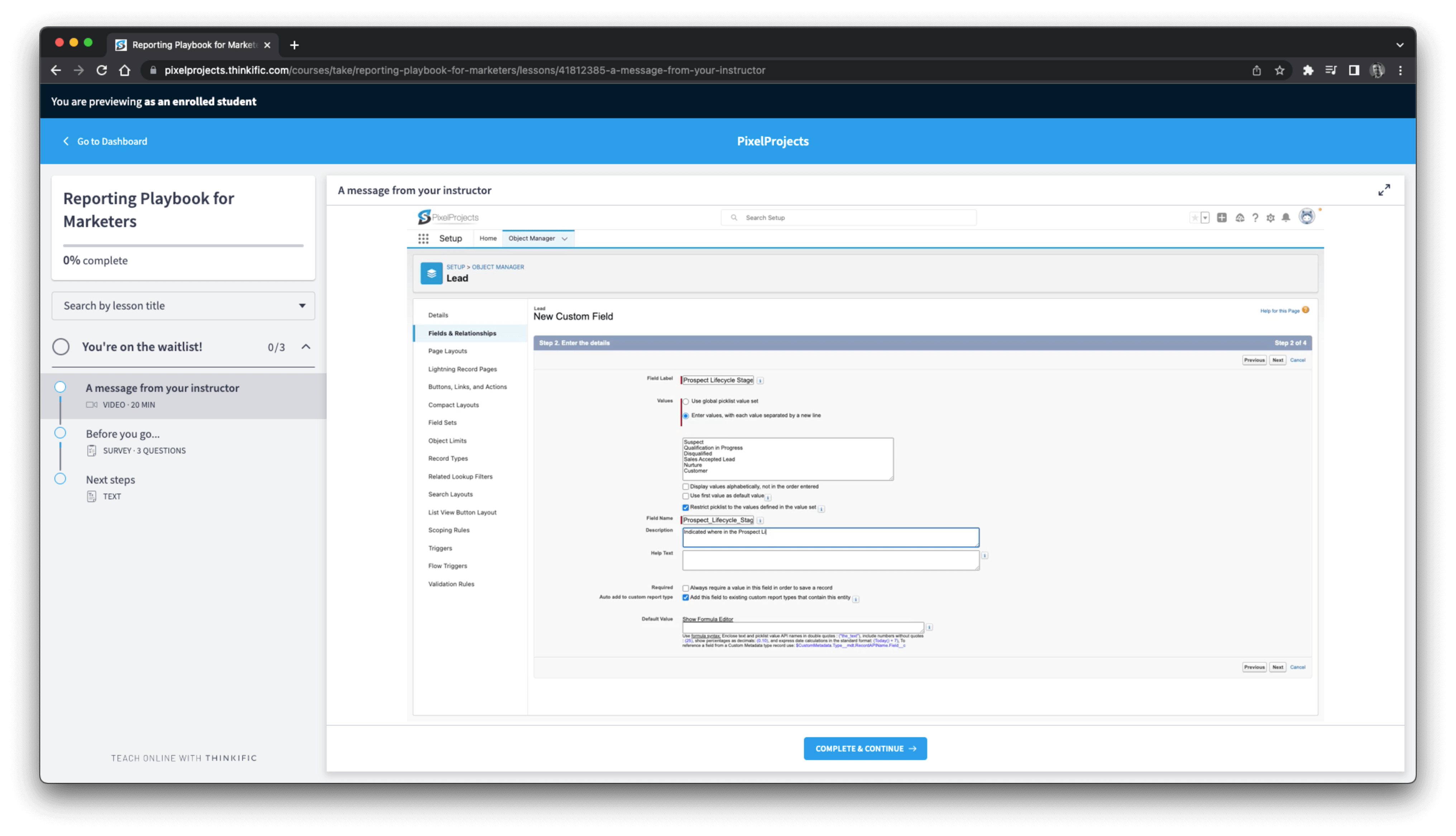Click the browser home icon
Screen dimensions: 1456x836
tap(125, 70)
